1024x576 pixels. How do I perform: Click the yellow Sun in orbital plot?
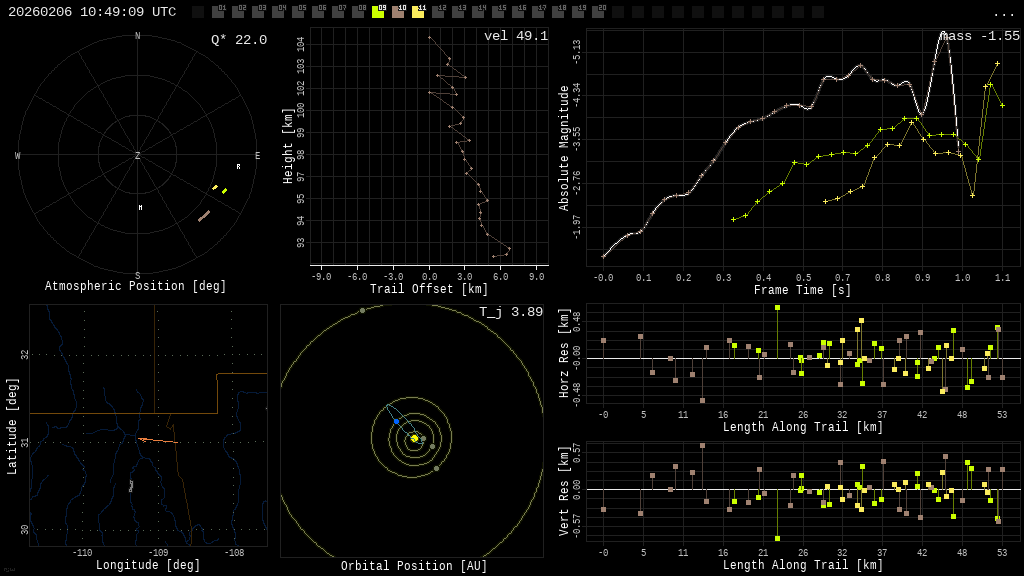pyautogui.click(x=414, y=438)
